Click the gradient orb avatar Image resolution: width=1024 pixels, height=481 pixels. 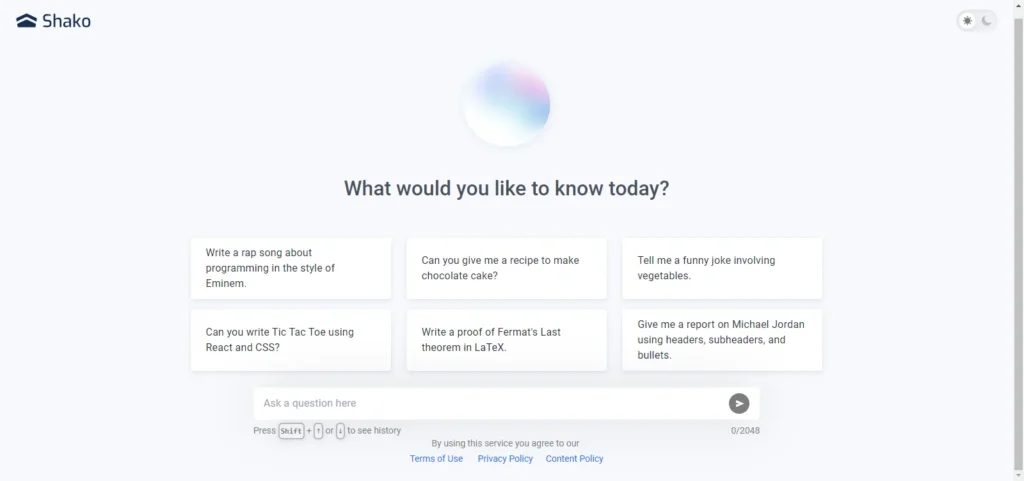click(x=507, y=104)
